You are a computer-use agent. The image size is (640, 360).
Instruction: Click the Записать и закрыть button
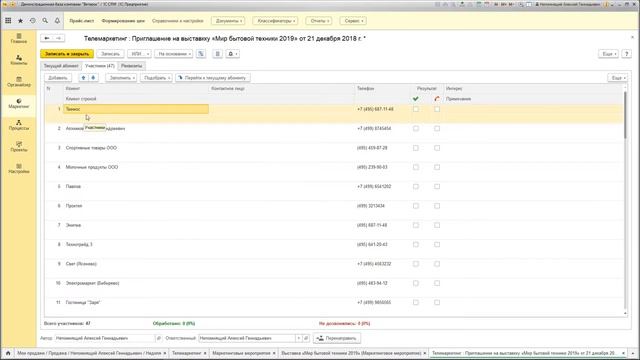tap(67, 54)
